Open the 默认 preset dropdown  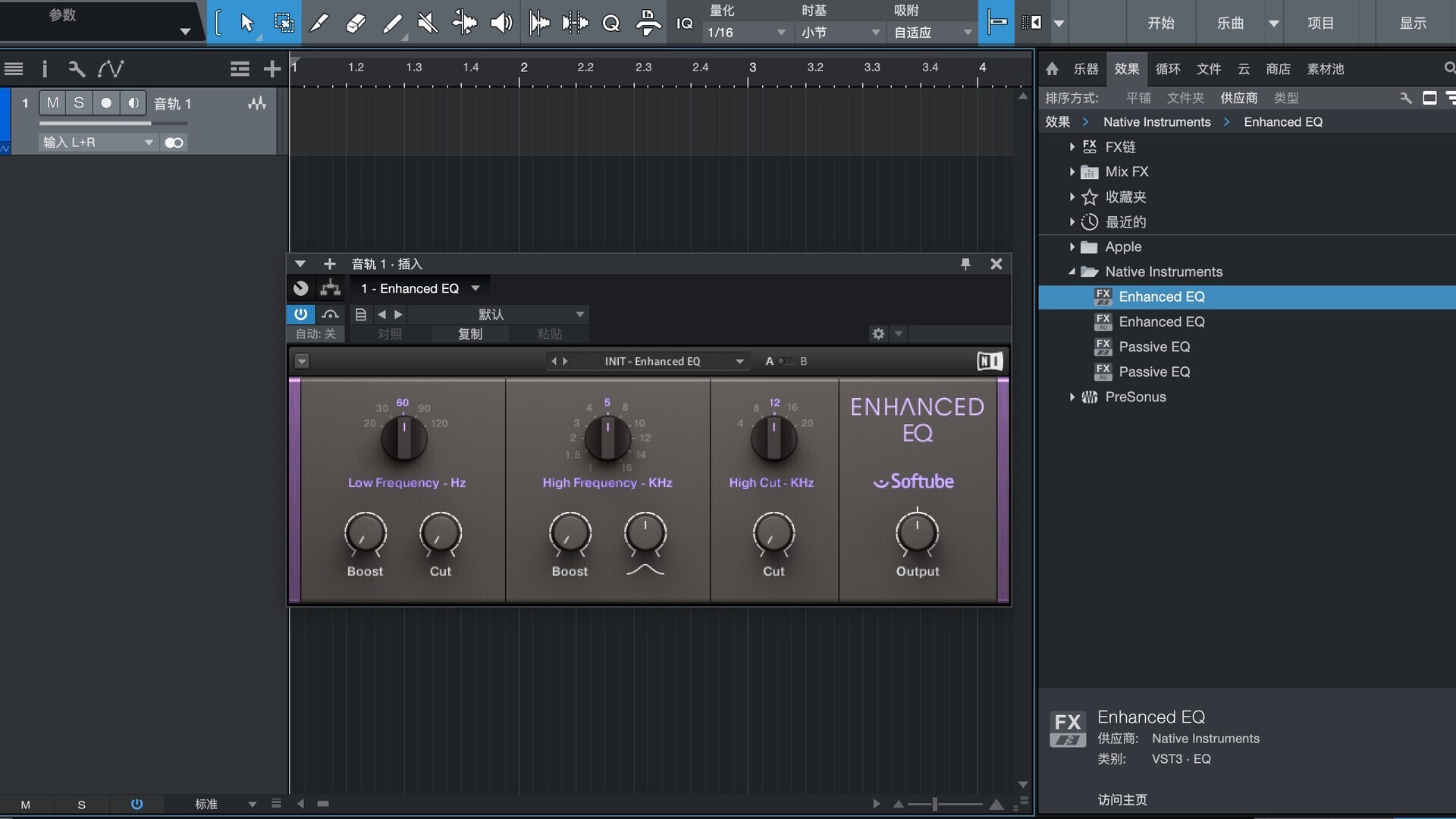click(499, 314)
